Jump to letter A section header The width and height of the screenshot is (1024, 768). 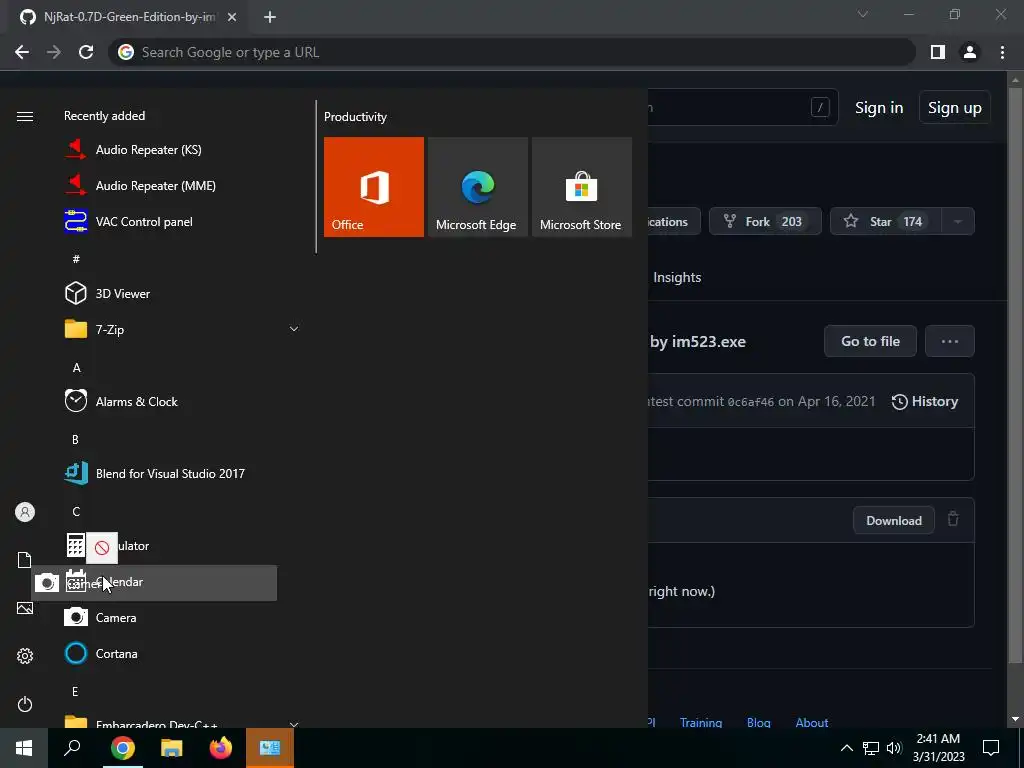(x=76, y=368)
